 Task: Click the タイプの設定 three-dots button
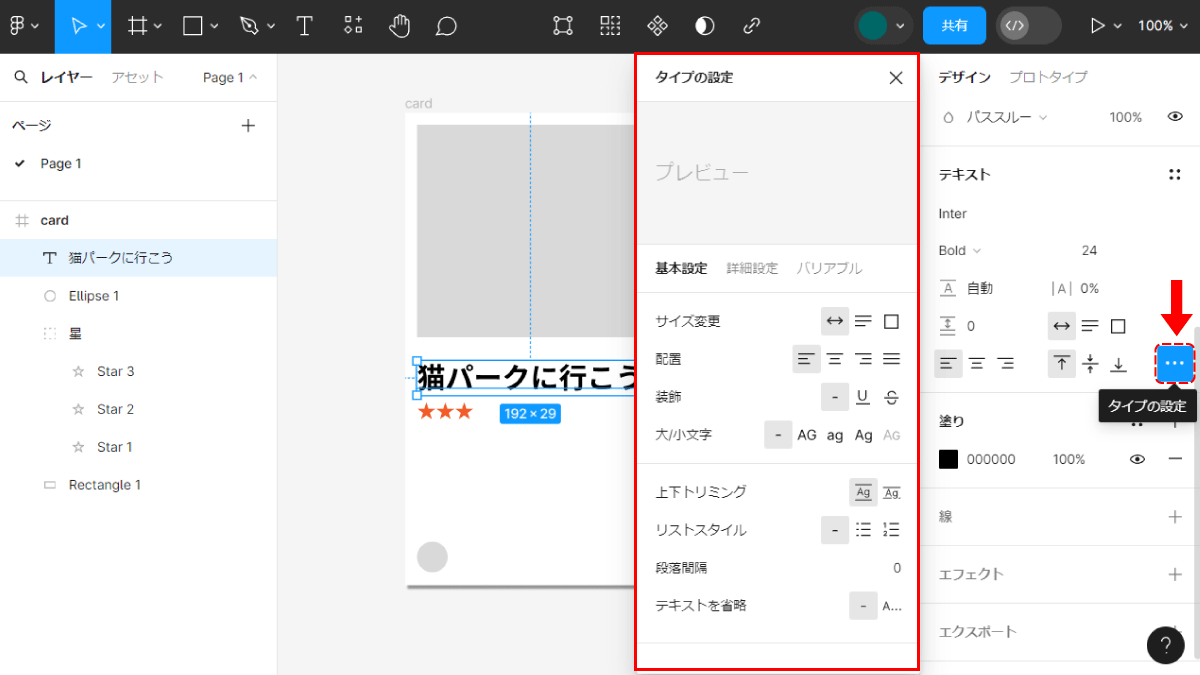click(x=1175, y=363)
